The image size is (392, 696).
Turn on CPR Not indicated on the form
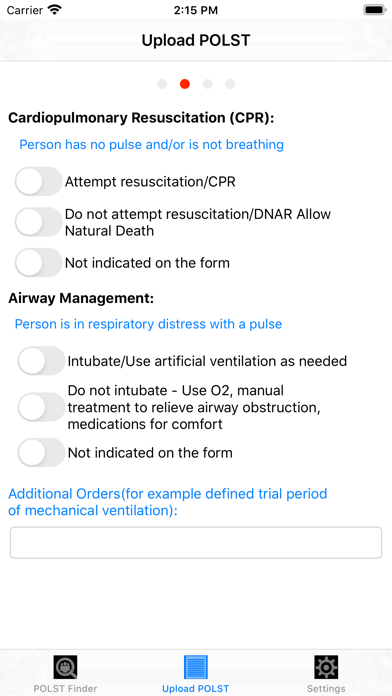pos(39,262)
